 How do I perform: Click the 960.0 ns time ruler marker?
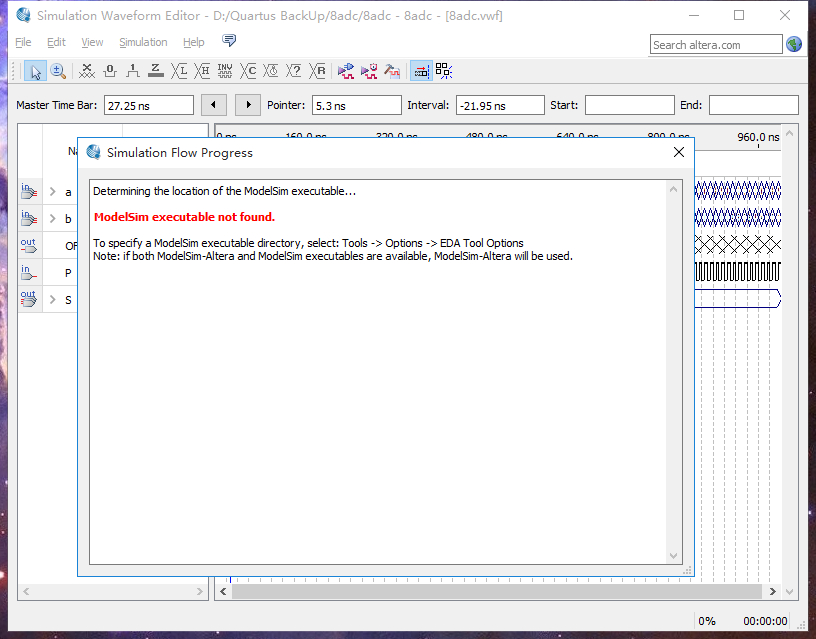[758, 137]
